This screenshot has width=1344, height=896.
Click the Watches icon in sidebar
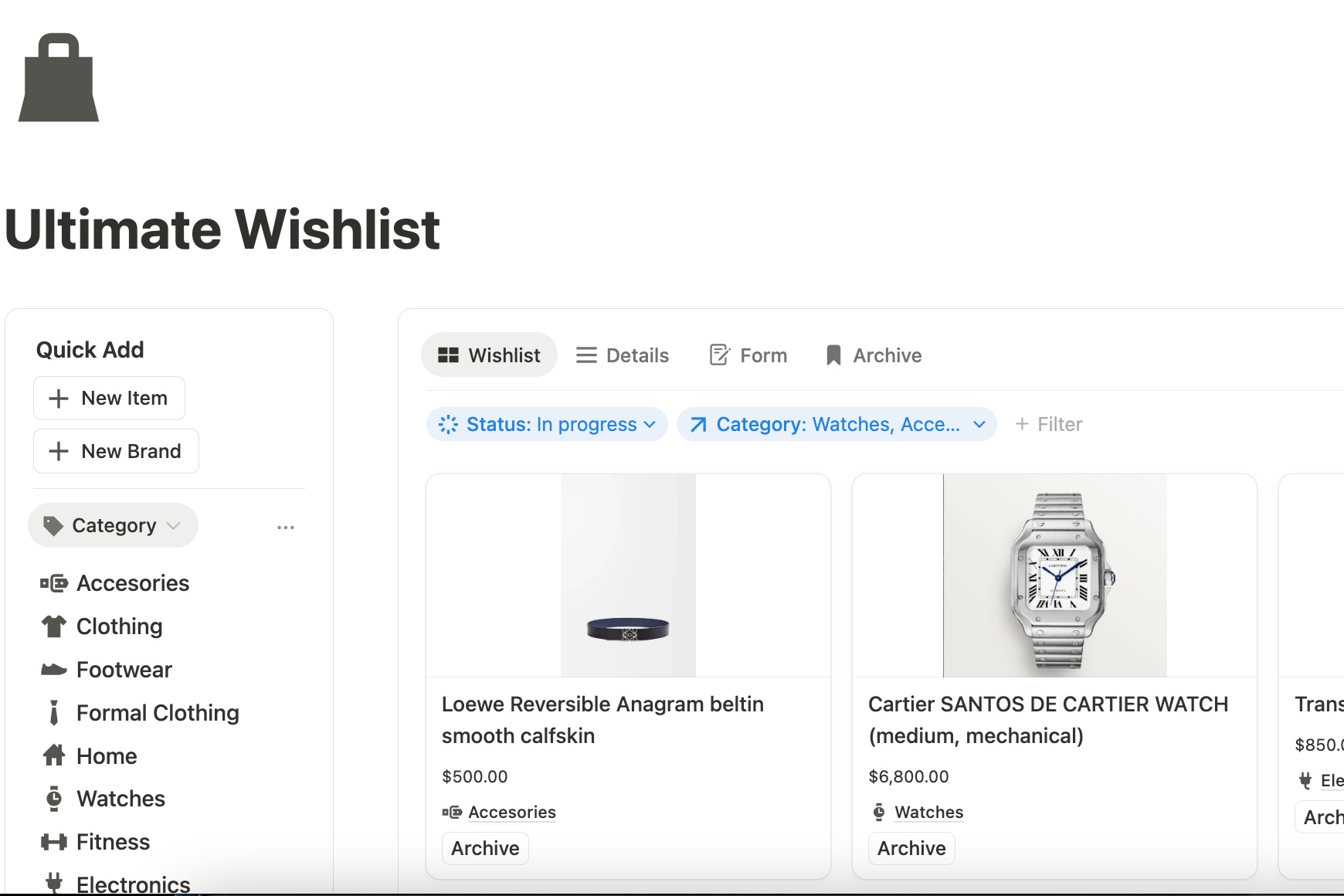(x=54, y=799)
